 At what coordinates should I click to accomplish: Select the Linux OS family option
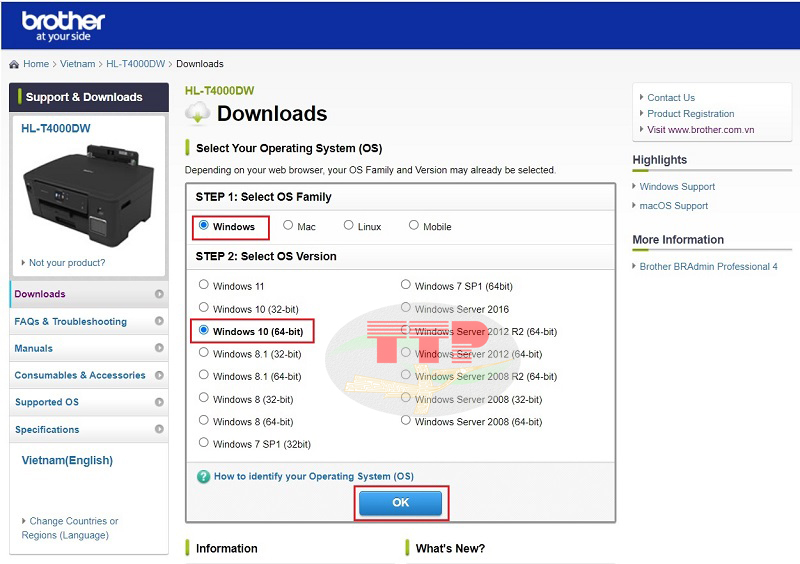point(348,225)
